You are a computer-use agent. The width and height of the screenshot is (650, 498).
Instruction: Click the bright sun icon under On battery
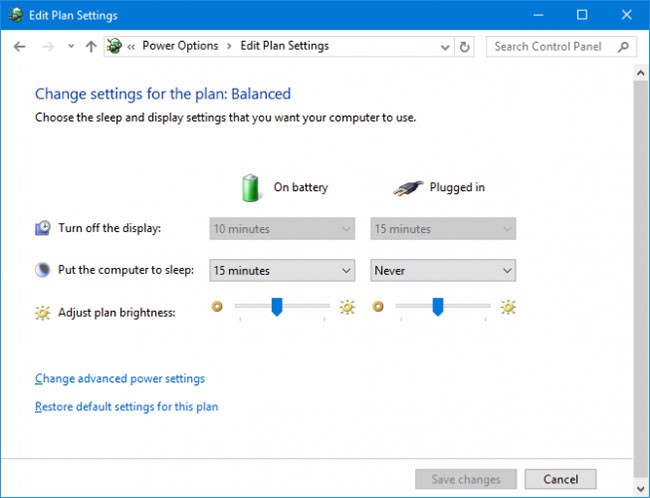pos(347,307)
